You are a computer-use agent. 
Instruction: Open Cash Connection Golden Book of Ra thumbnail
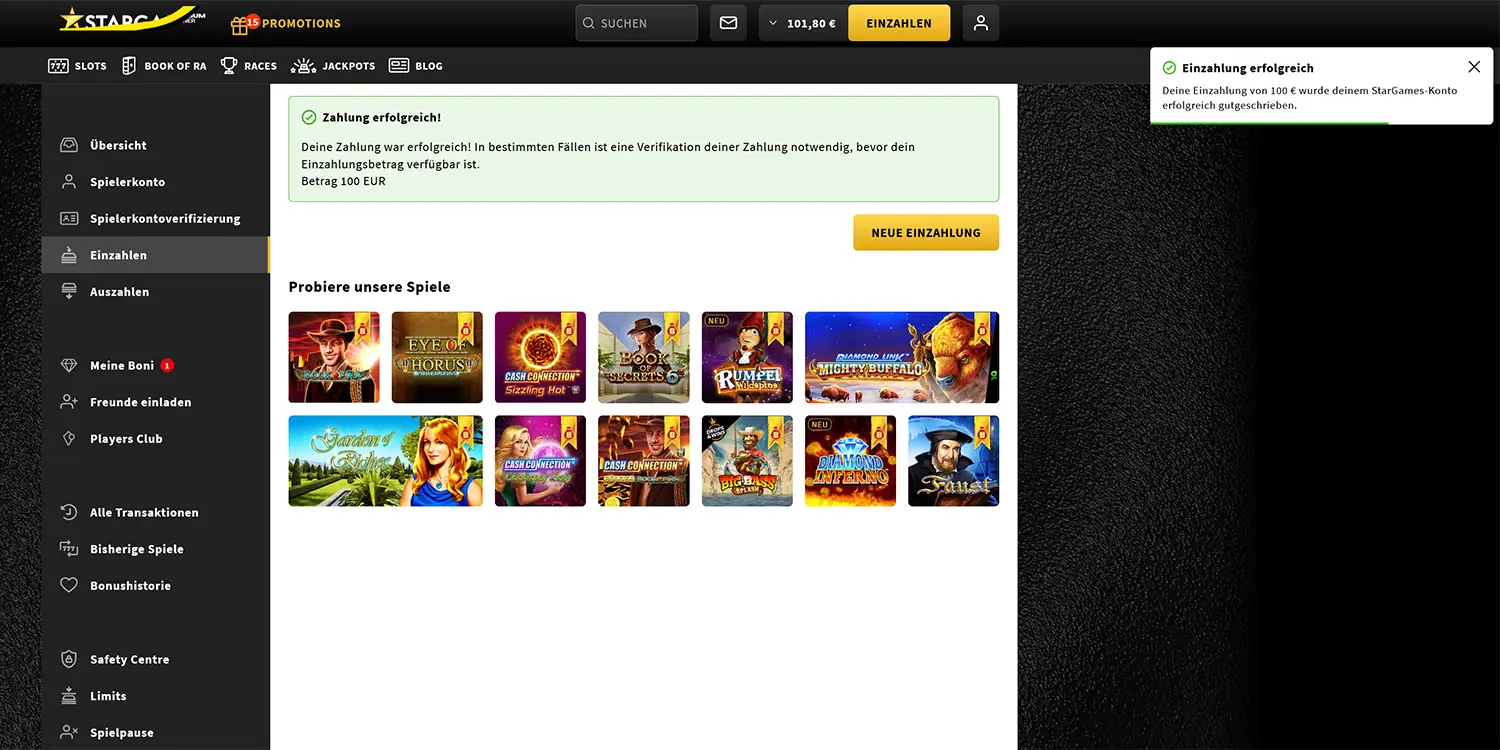[644, 461]
